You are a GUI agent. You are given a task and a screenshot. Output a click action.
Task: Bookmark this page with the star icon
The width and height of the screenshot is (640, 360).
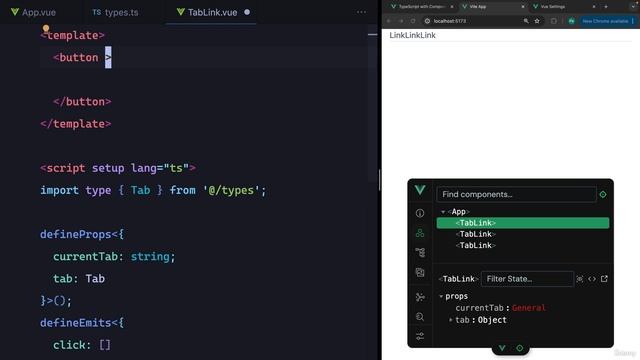pyautogui.click(x=537, y=21)
